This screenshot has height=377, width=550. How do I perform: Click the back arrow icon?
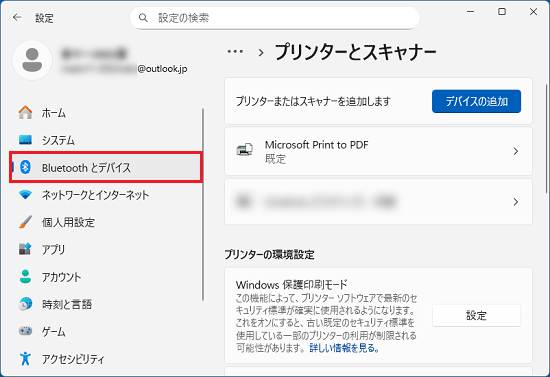(x=17, y=18)
